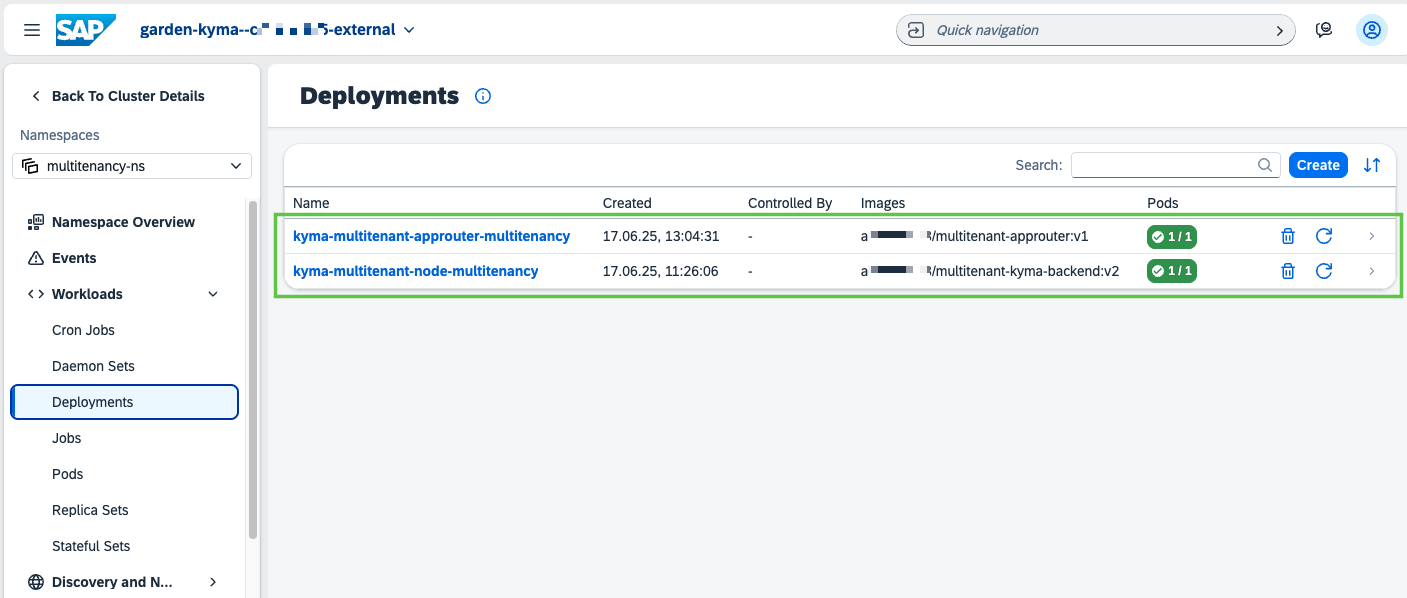Viewport: 1407px width, 598px height.
Task: Click the node-multitenancy 1 / 1 pods badge
Action: (1172, 271)
